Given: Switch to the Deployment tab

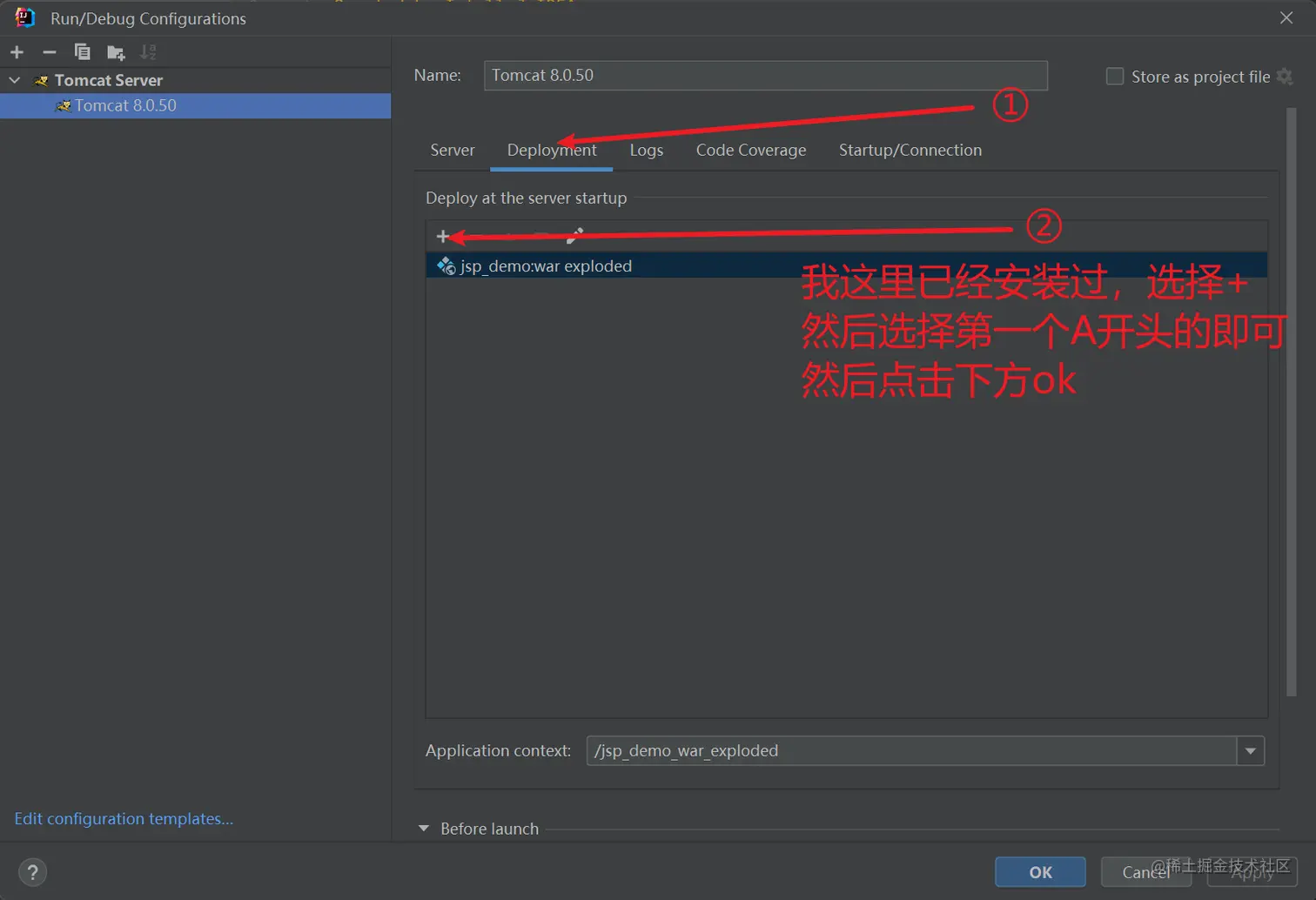Looking at the screenshot, I should (552, 150).
